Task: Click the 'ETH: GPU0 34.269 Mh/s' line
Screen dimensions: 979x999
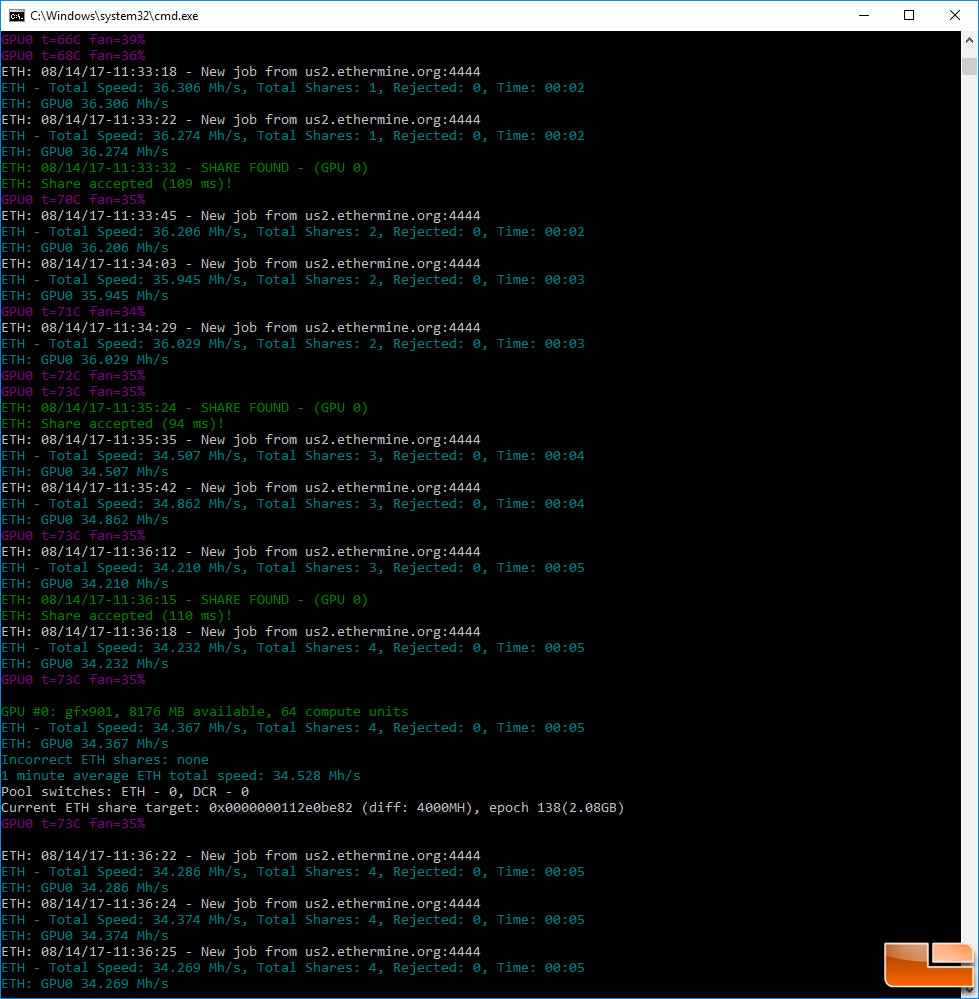Action: [85, 984]
